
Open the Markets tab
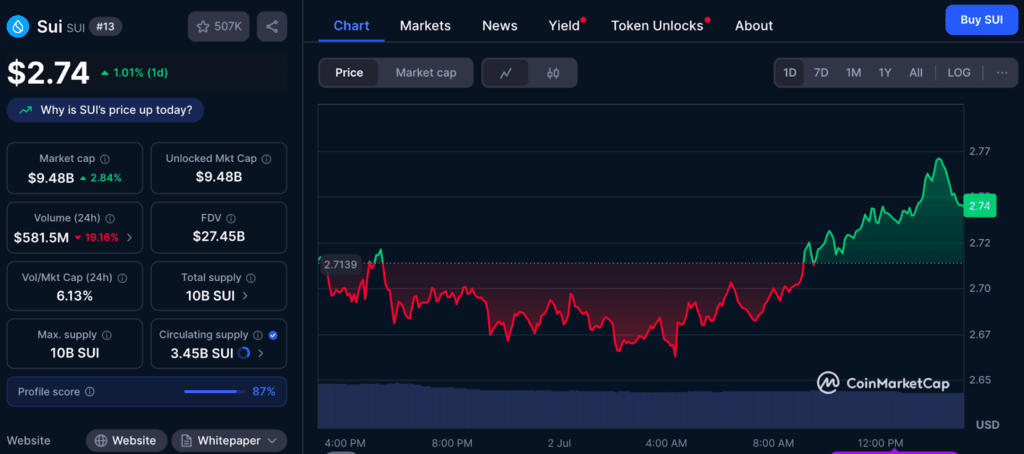point(425,25)
